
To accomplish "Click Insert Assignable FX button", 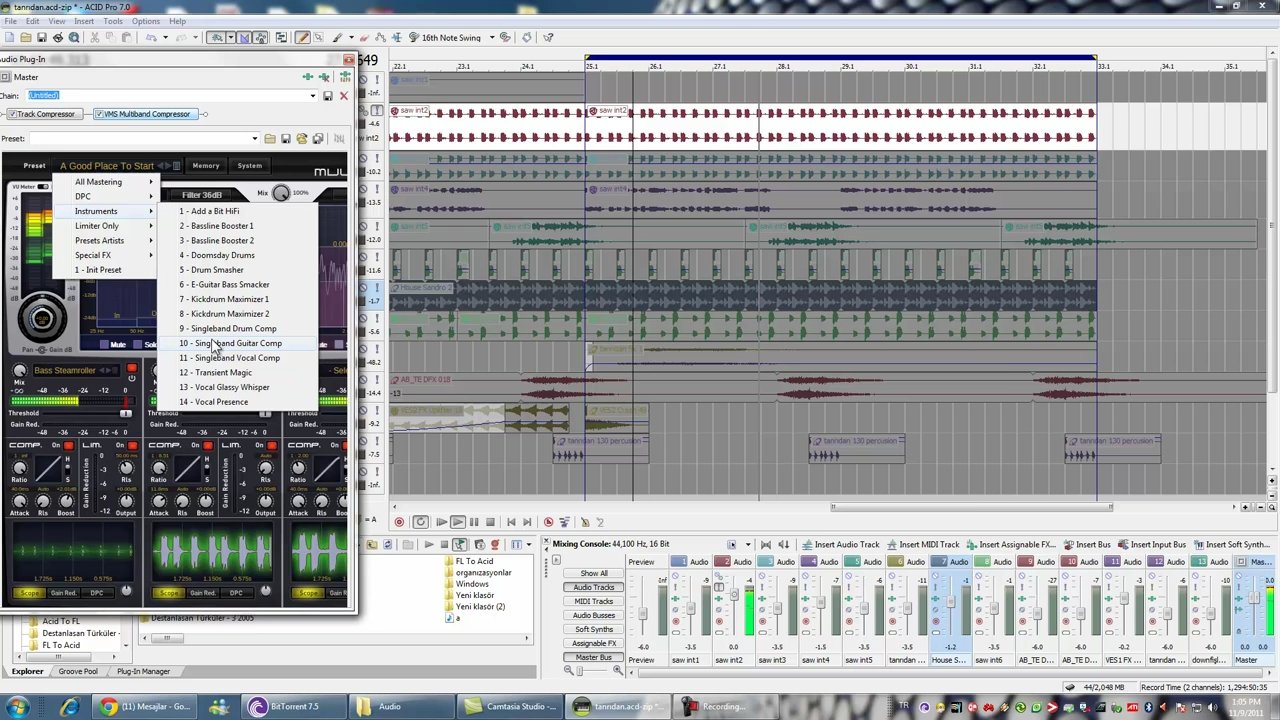I will (x=1010, y=544).
